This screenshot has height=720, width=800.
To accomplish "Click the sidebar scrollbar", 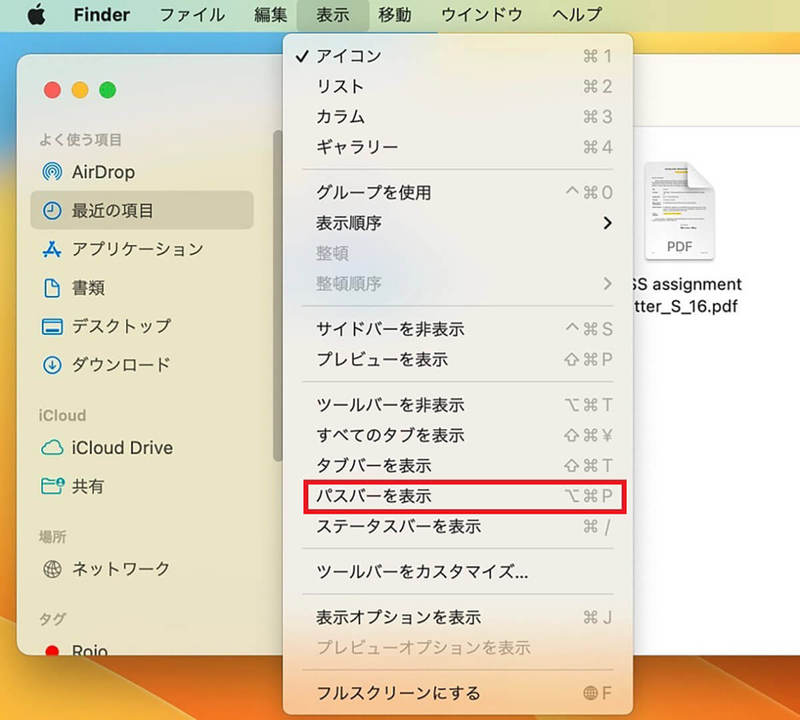I will 277,296.
